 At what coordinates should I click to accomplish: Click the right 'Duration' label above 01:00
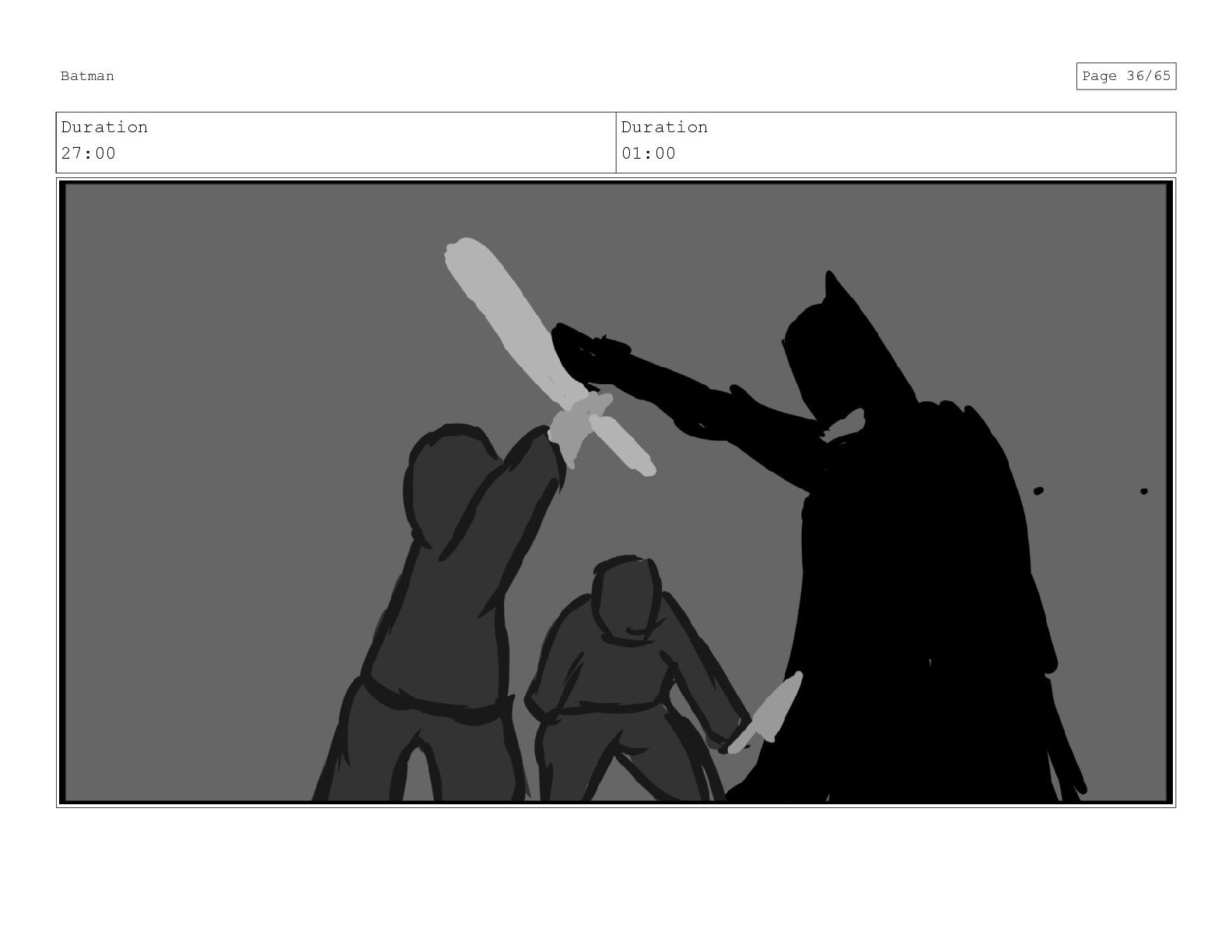pos(664,127)
